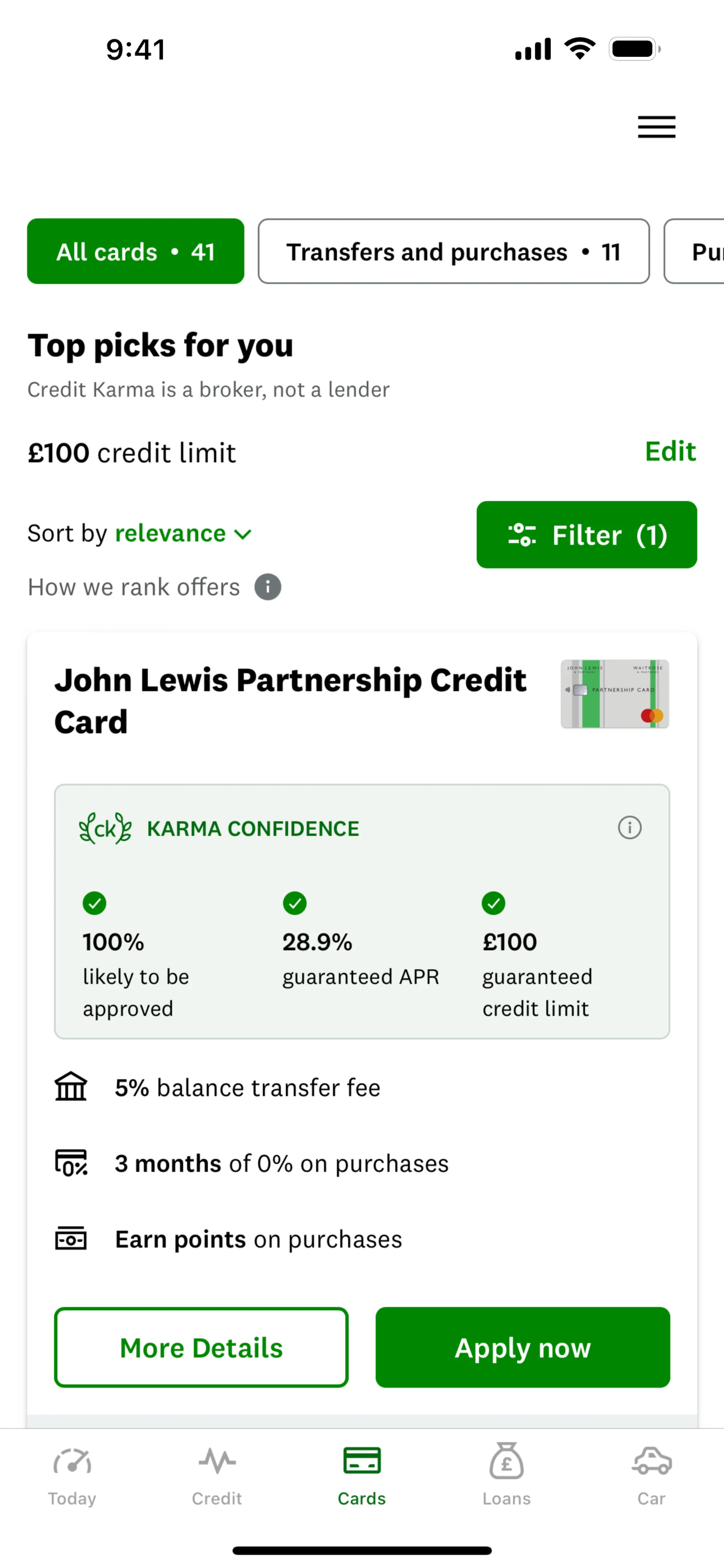The width and height of the screenshot is (724, 1568).
Task: Tap the 28.9% guaranteed APR checkmark
Action: [295, 903]
